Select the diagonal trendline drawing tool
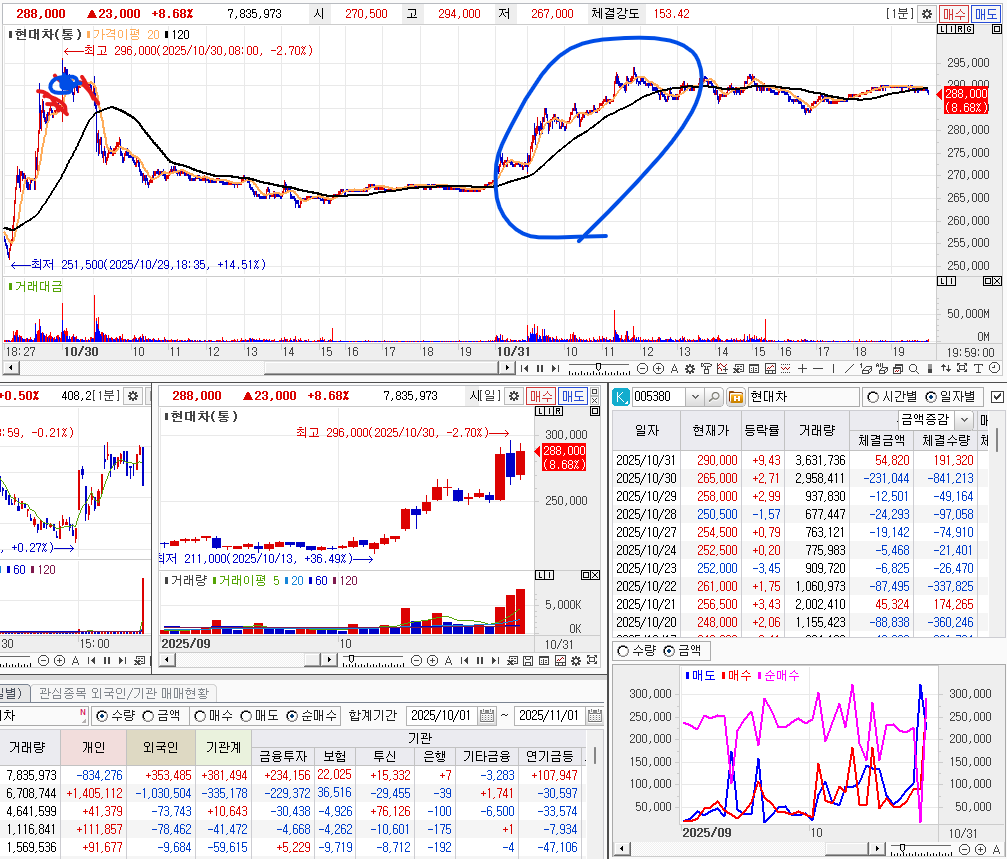 click(x=848, y=369)
